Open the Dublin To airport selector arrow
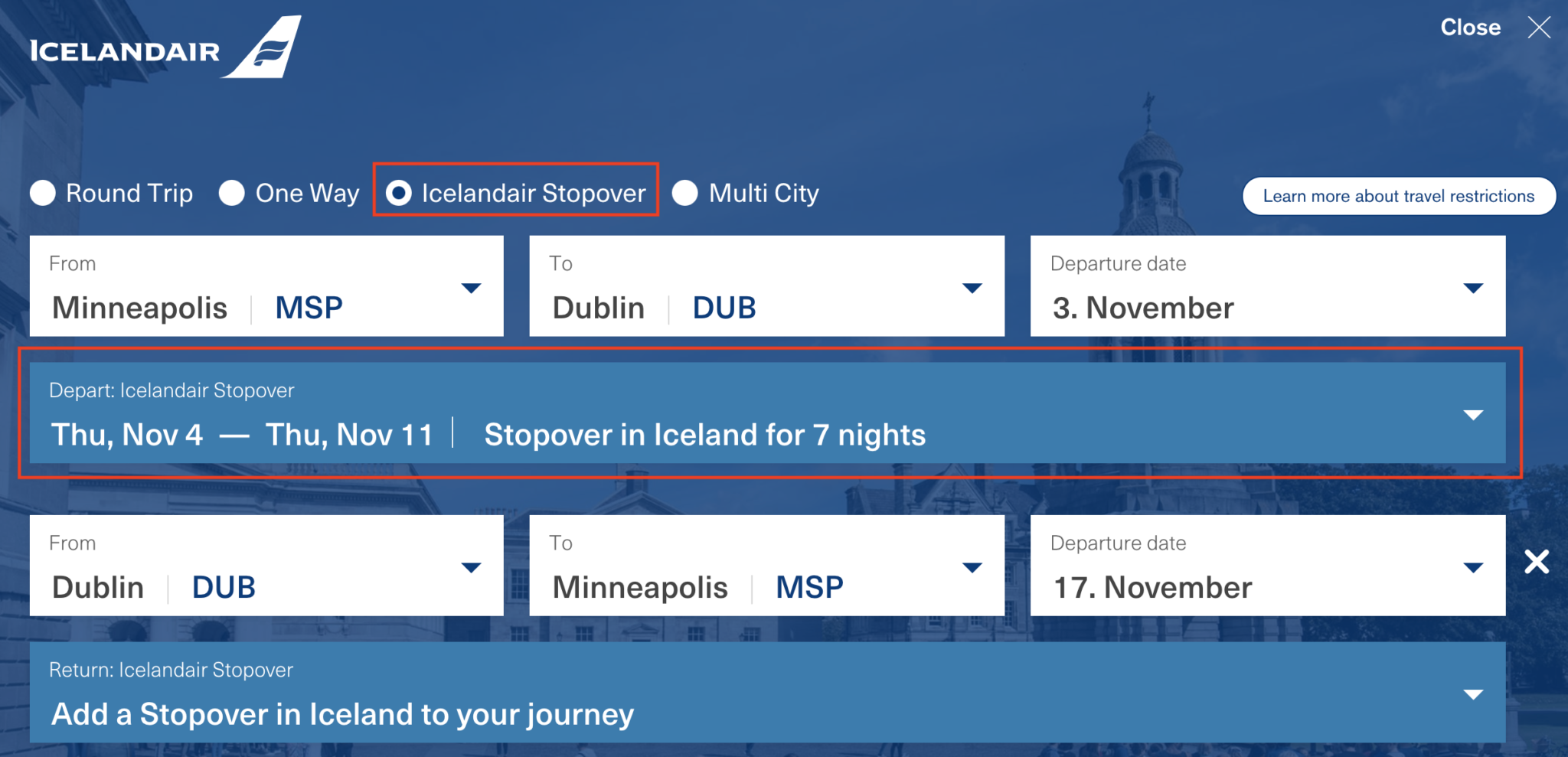 pos(972,287)
